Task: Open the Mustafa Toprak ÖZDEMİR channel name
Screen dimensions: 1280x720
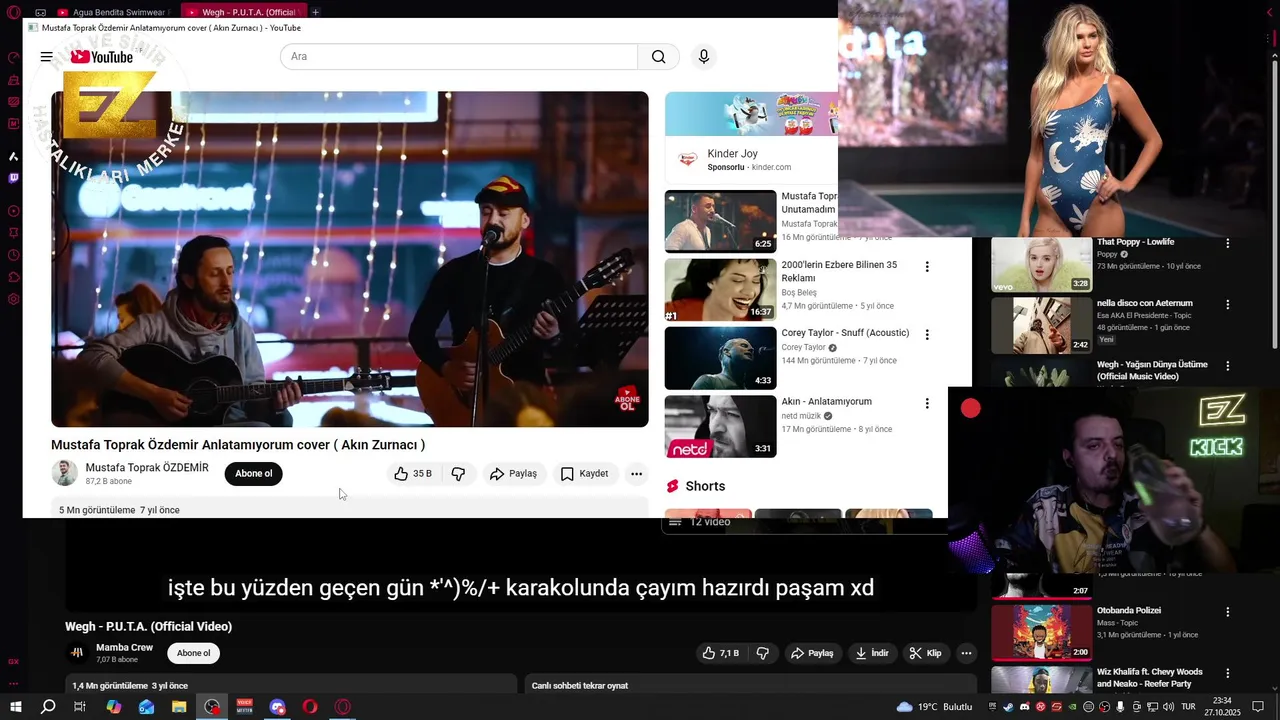Action: [147, 467]
